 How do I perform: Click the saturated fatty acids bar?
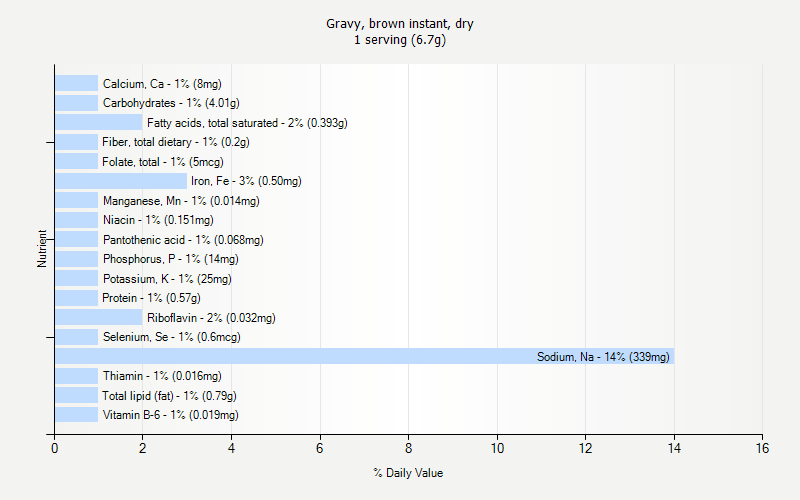click(98, 122)
